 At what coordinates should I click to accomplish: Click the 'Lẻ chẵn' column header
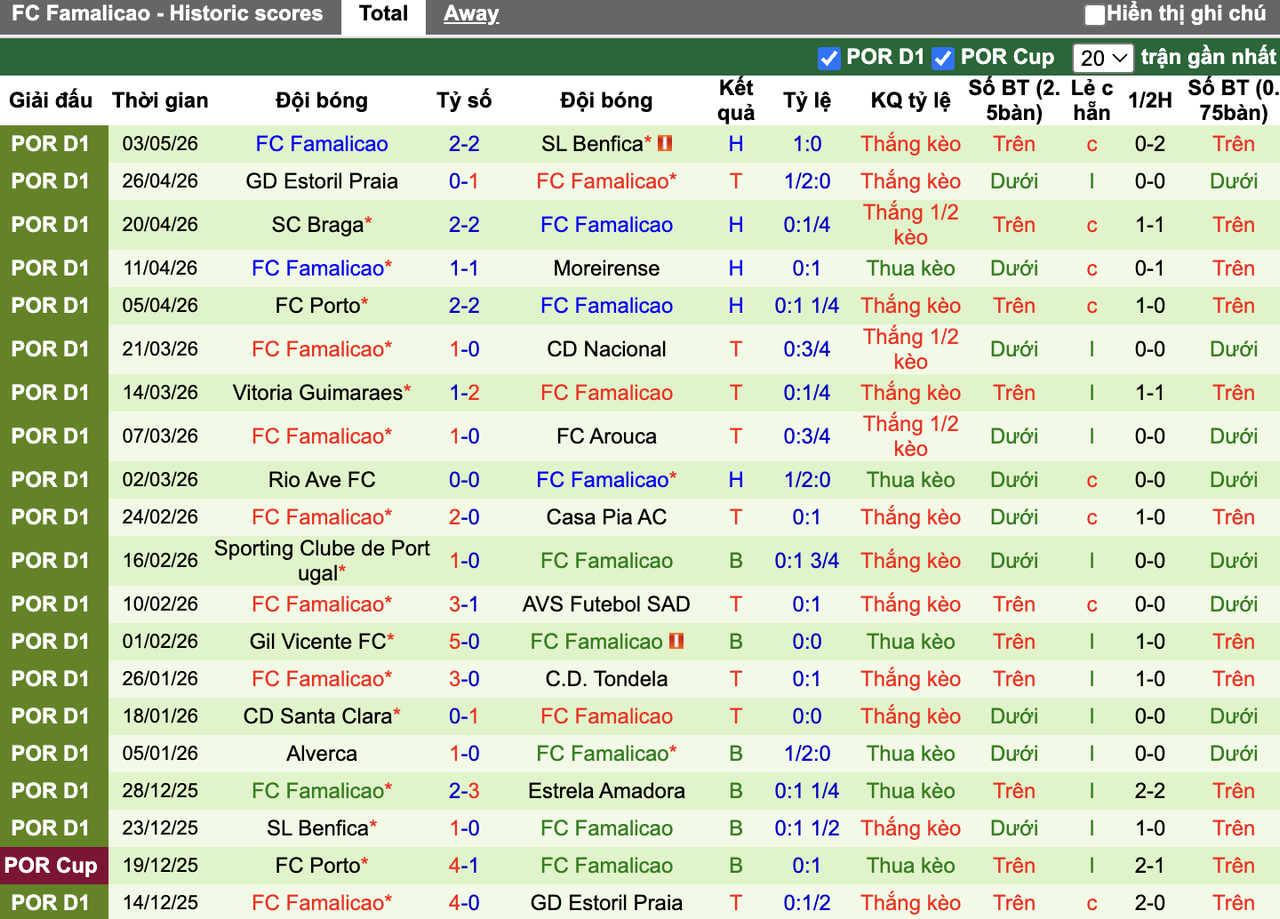tap(1092, 100)
